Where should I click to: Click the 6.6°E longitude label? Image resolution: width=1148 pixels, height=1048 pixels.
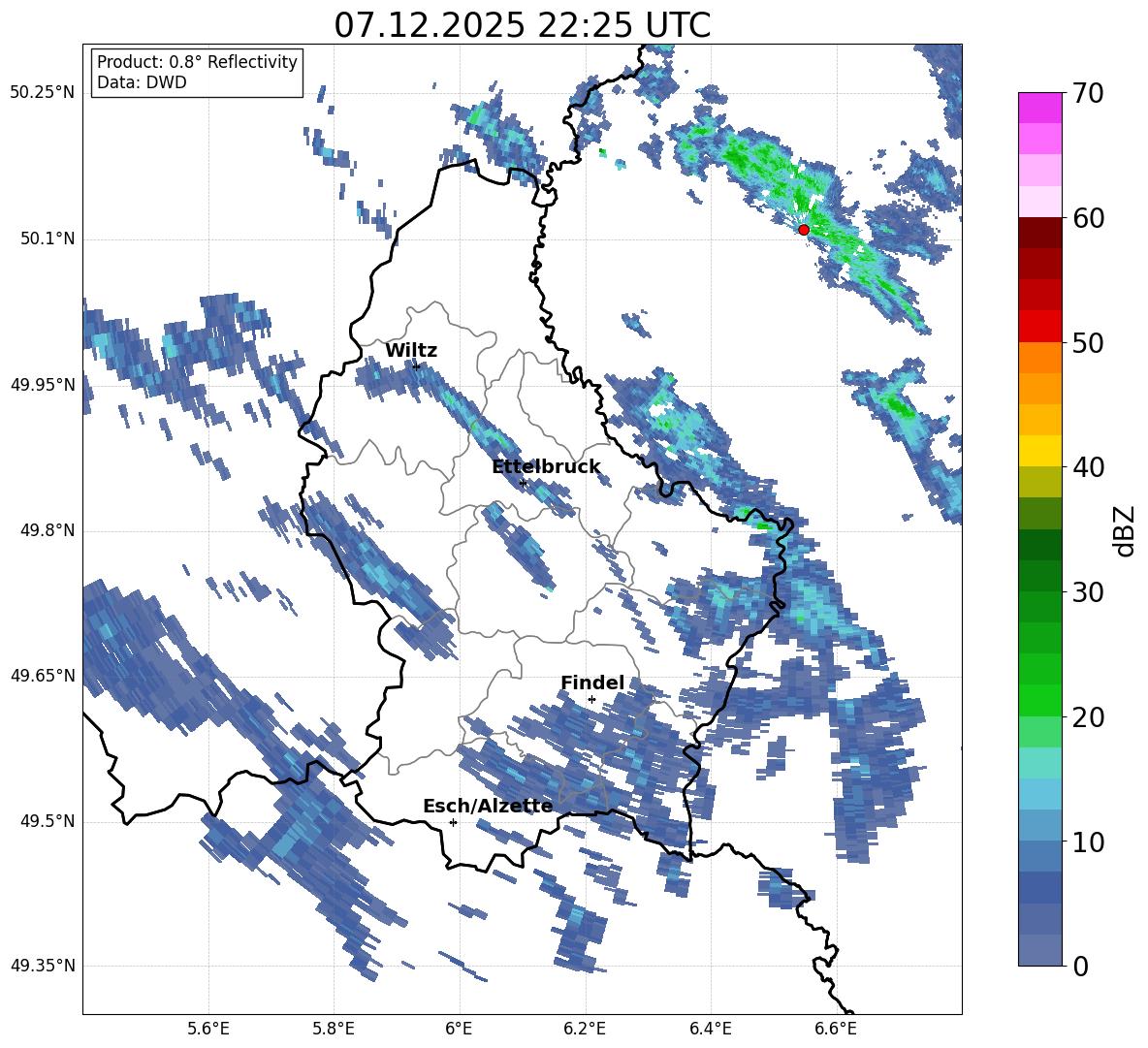(836, 1030)
